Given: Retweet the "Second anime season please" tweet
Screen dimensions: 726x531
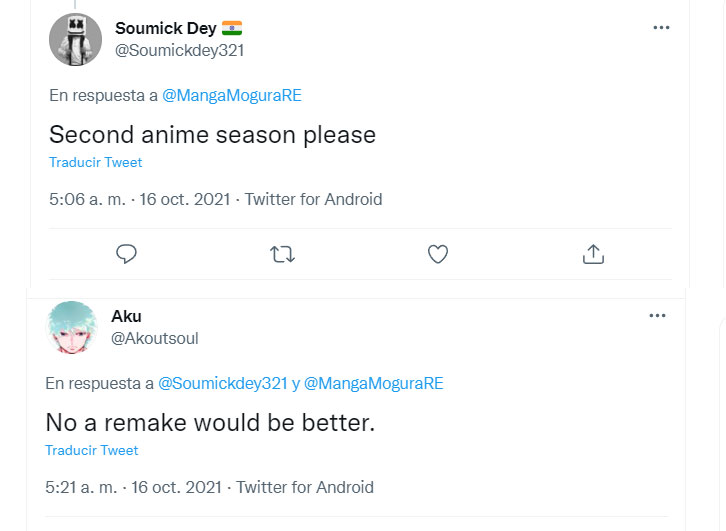Looking at the screenshot, I should [x=283, y=254].
